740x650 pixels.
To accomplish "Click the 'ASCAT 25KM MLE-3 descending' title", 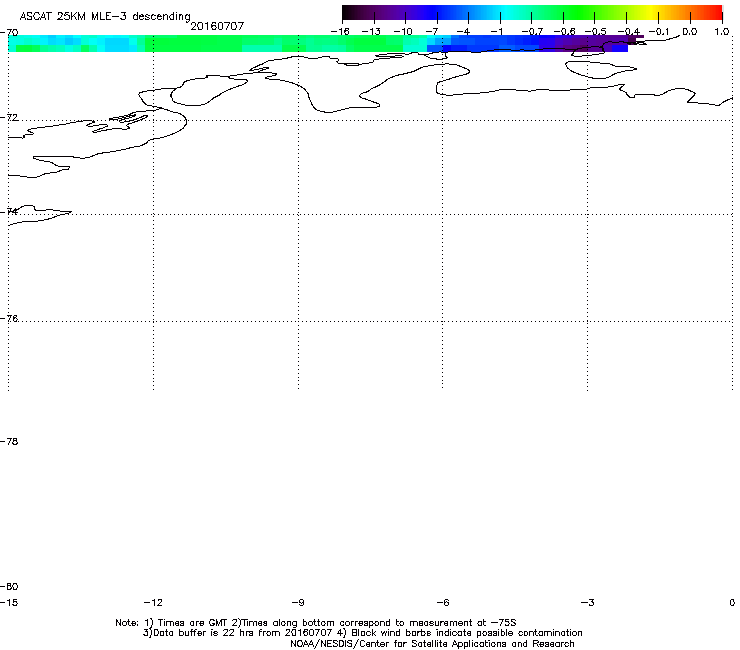I will pos(105,17).
